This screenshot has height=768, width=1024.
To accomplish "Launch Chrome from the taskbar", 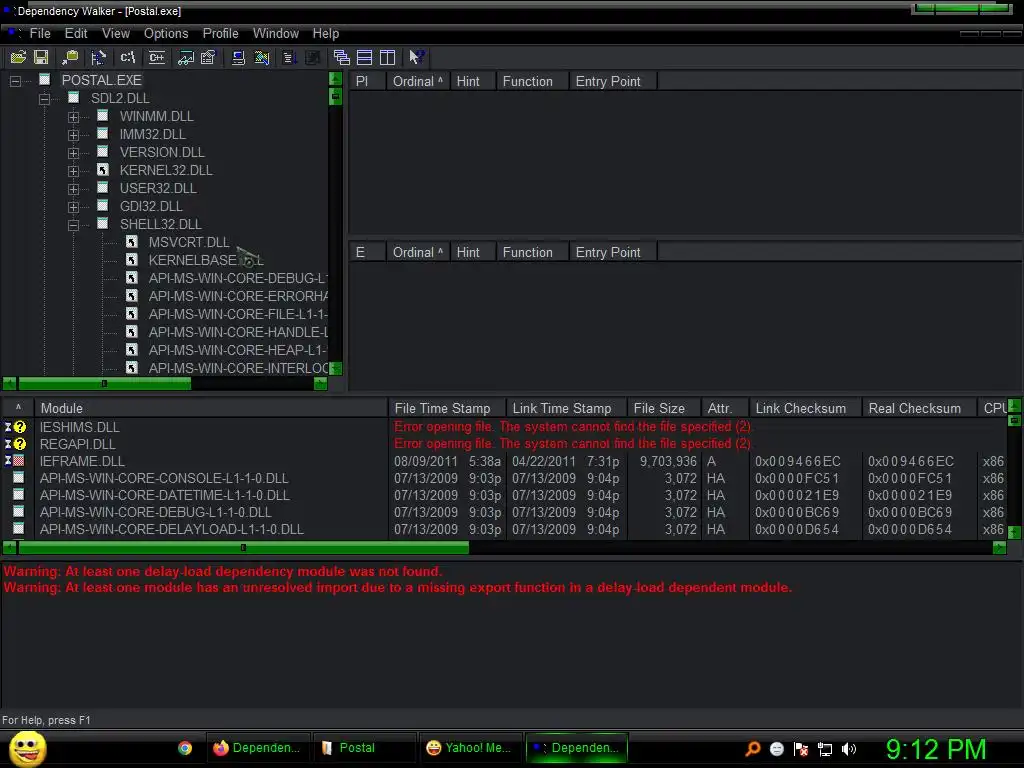I will [x=185, y=748].
